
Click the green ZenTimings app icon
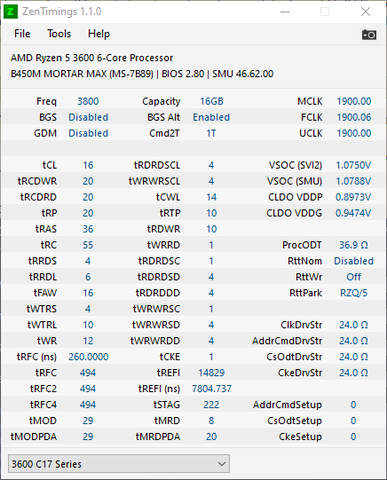tap(10, 12)
